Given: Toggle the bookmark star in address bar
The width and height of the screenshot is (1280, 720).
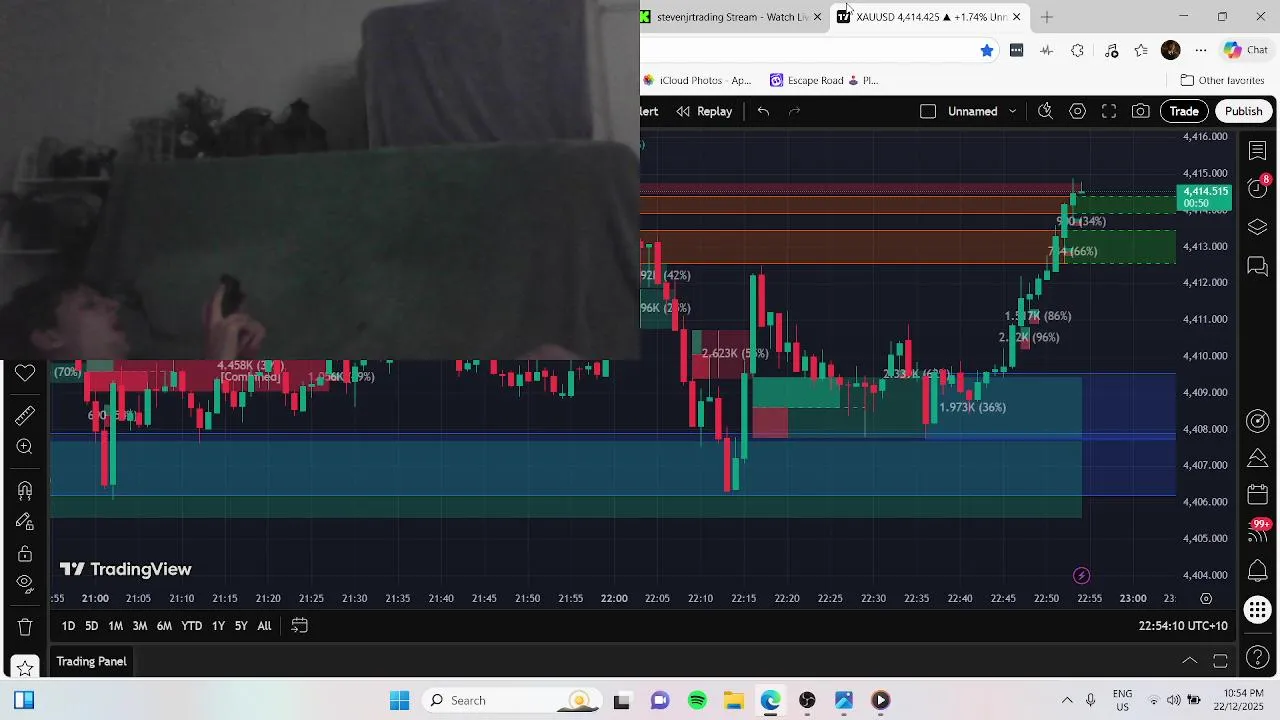Looking at the screenshot, I should pyautogui.click(x=987, y=50).
